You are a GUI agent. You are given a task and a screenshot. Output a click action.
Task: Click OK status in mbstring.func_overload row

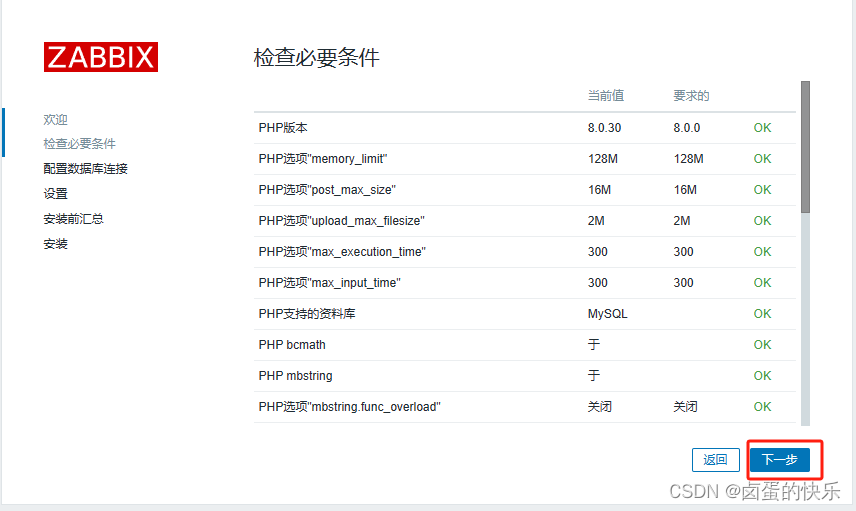[763, 407]
